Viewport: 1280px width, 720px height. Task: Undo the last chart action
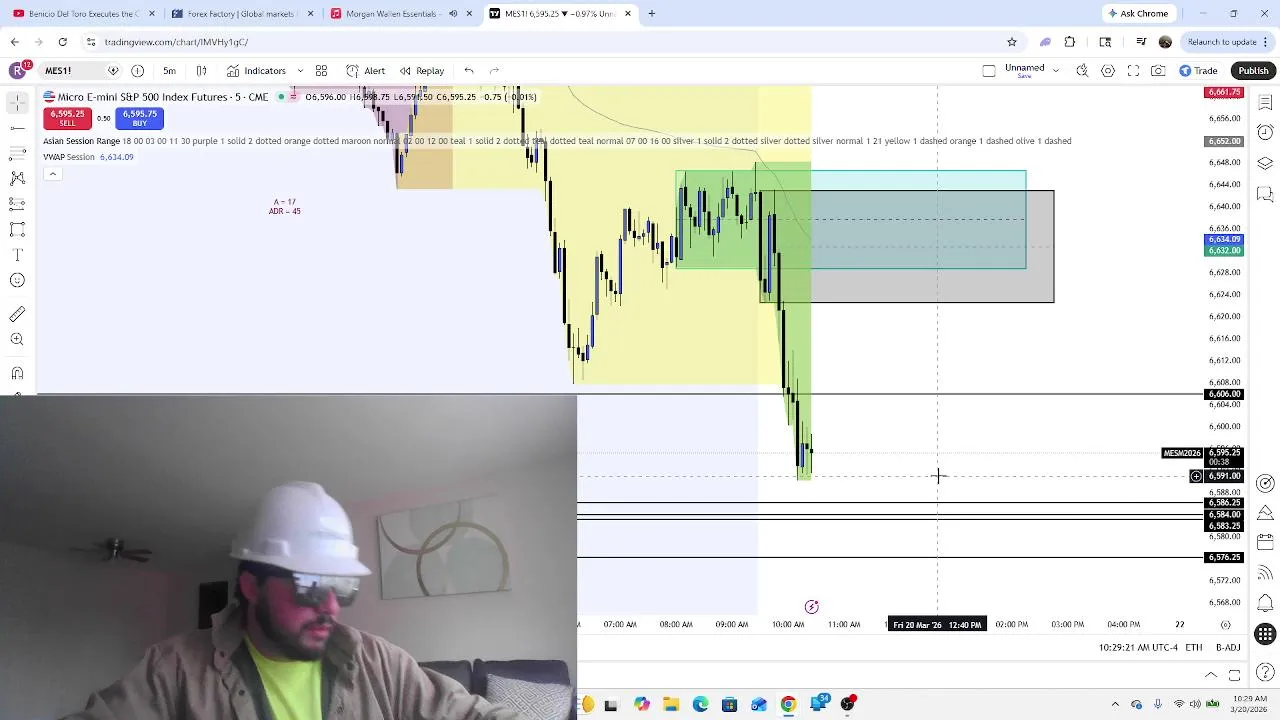tap(469, 71)
